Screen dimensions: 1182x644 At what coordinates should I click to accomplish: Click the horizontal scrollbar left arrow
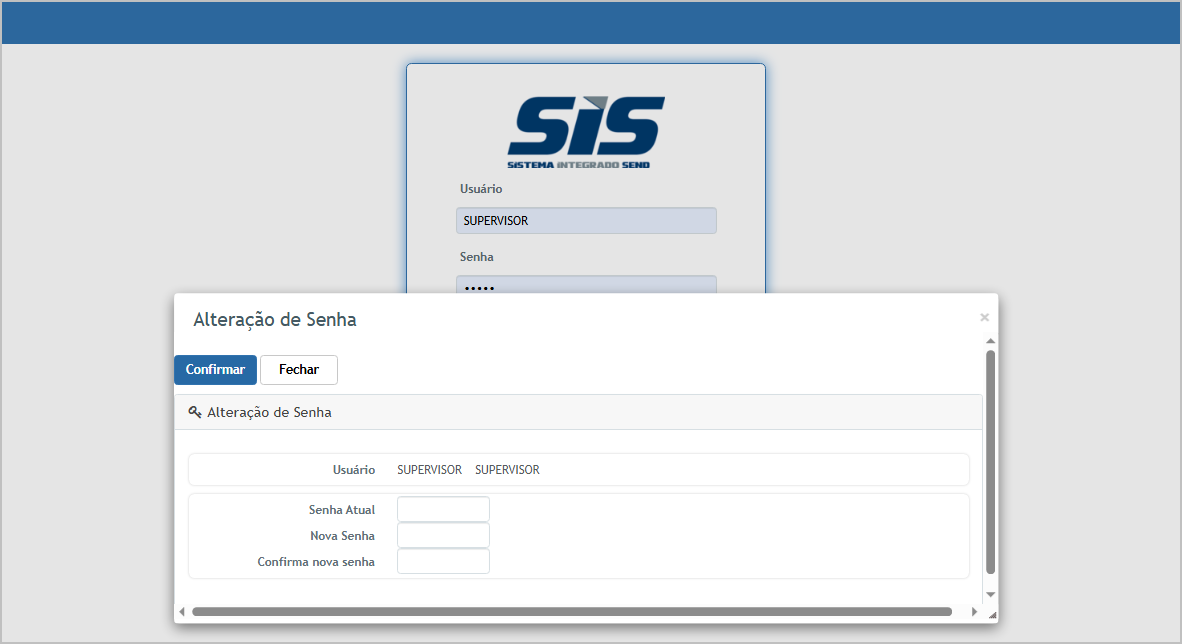pos(182,611)
